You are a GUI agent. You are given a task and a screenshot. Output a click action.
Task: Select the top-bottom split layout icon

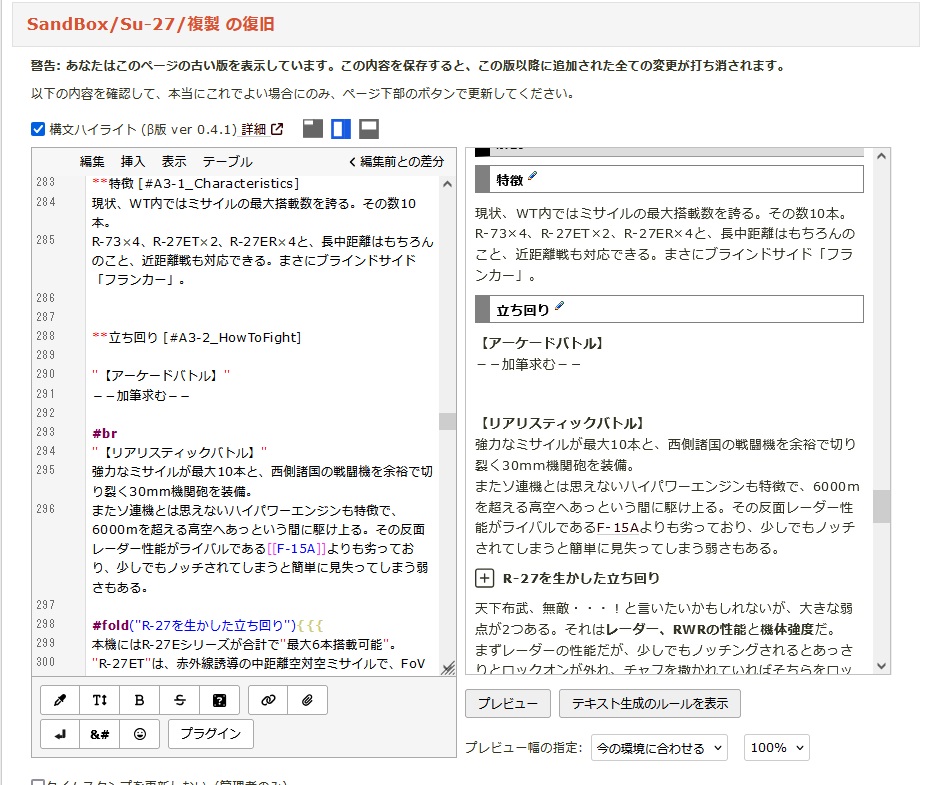pyautogui.click(x=369, y=128)
